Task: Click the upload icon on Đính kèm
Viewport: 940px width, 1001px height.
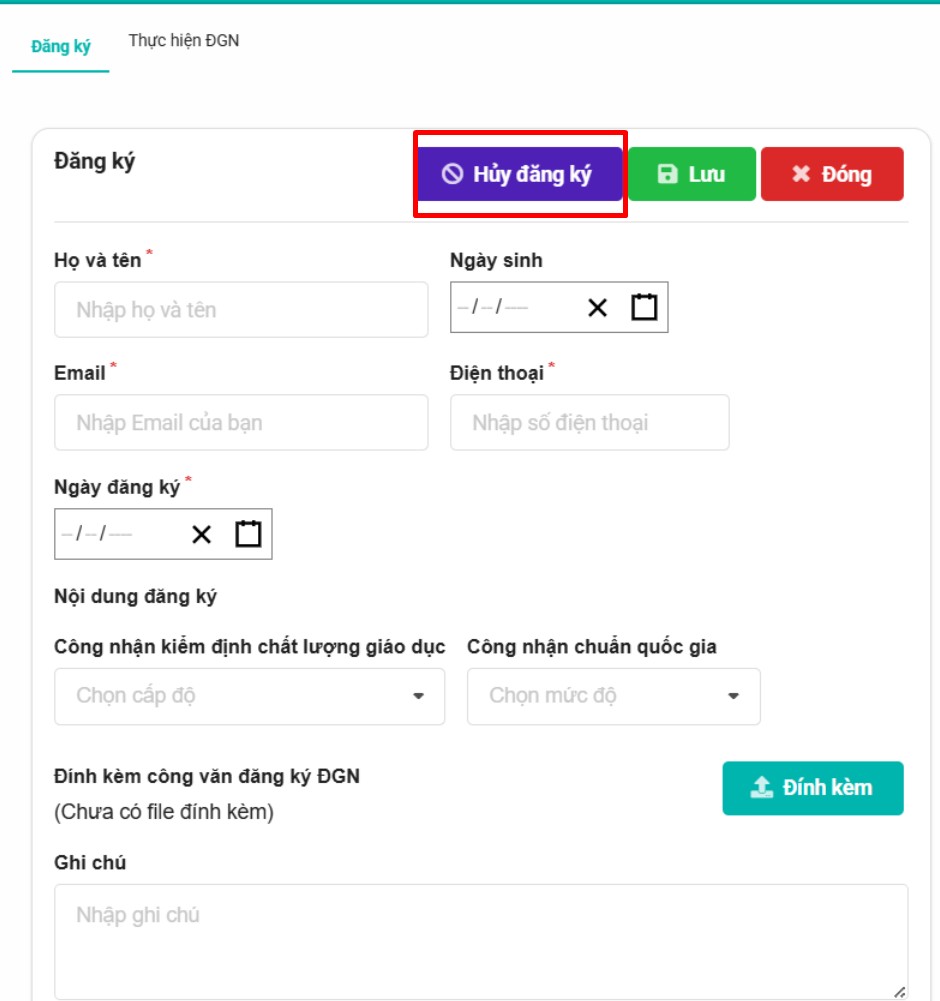Action: (x=762, y=788)
